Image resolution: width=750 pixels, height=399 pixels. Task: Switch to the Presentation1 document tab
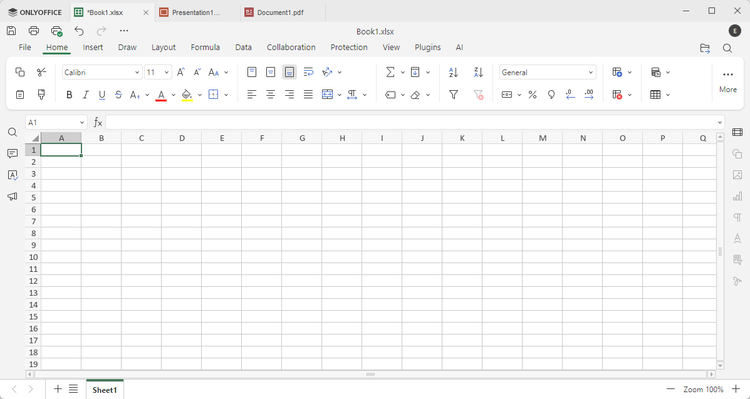coord(197,12)
